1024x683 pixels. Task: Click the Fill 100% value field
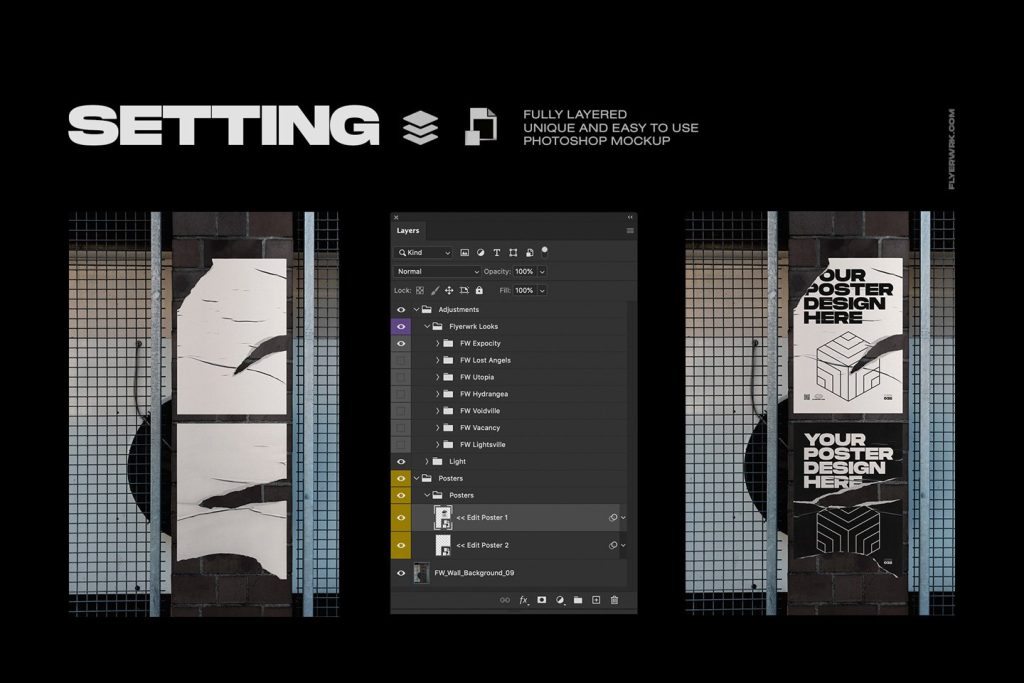tap(524, 291)
